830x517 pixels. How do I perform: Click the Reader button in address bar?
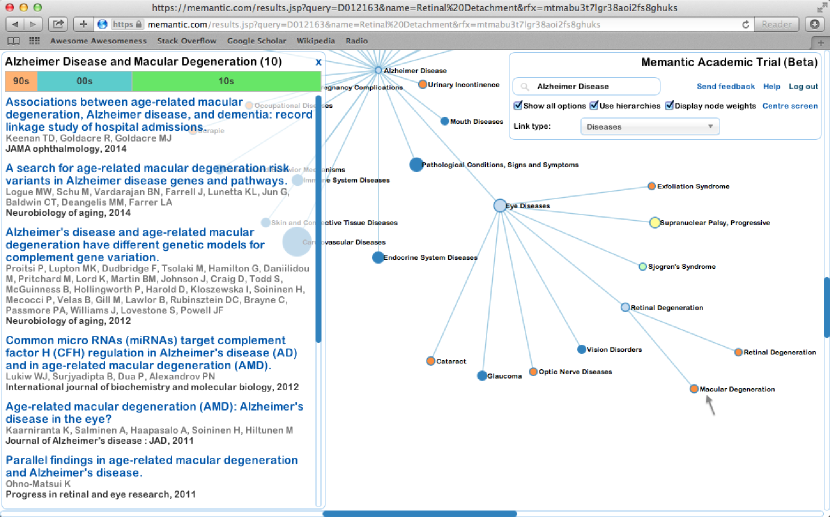(x=777, y=24)
